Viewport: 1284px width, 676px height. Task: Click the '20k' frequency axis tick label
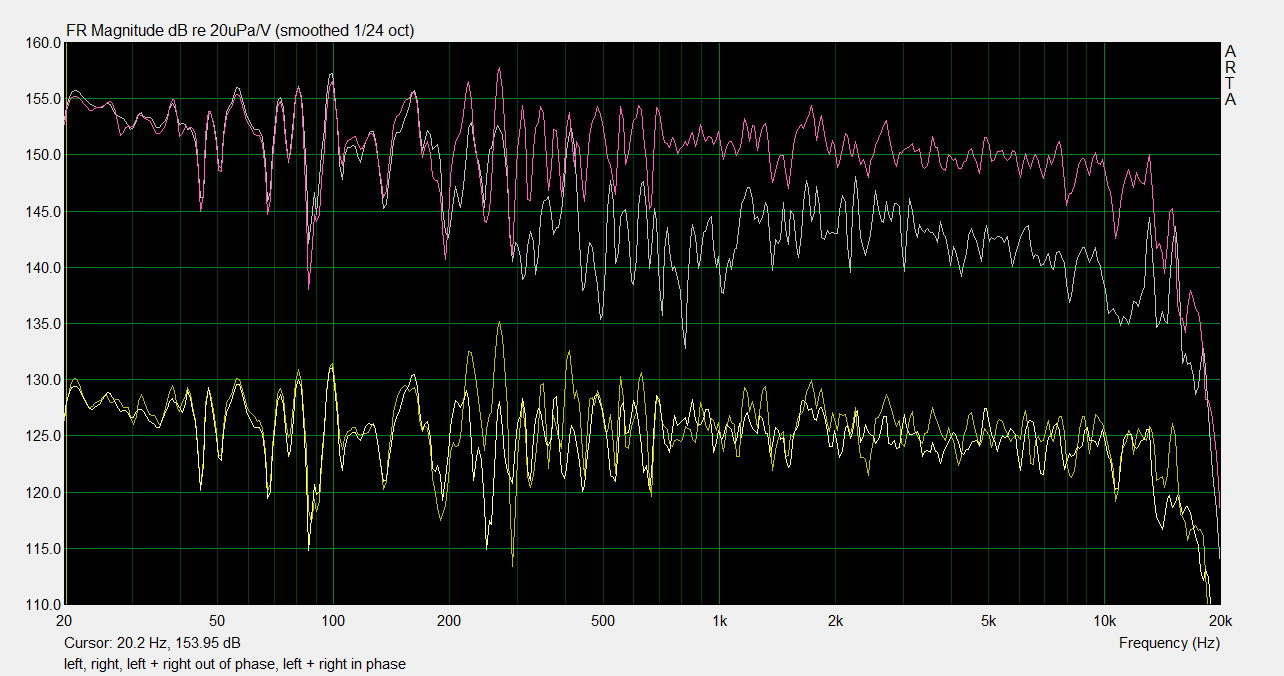click(x=1219, y=620)
